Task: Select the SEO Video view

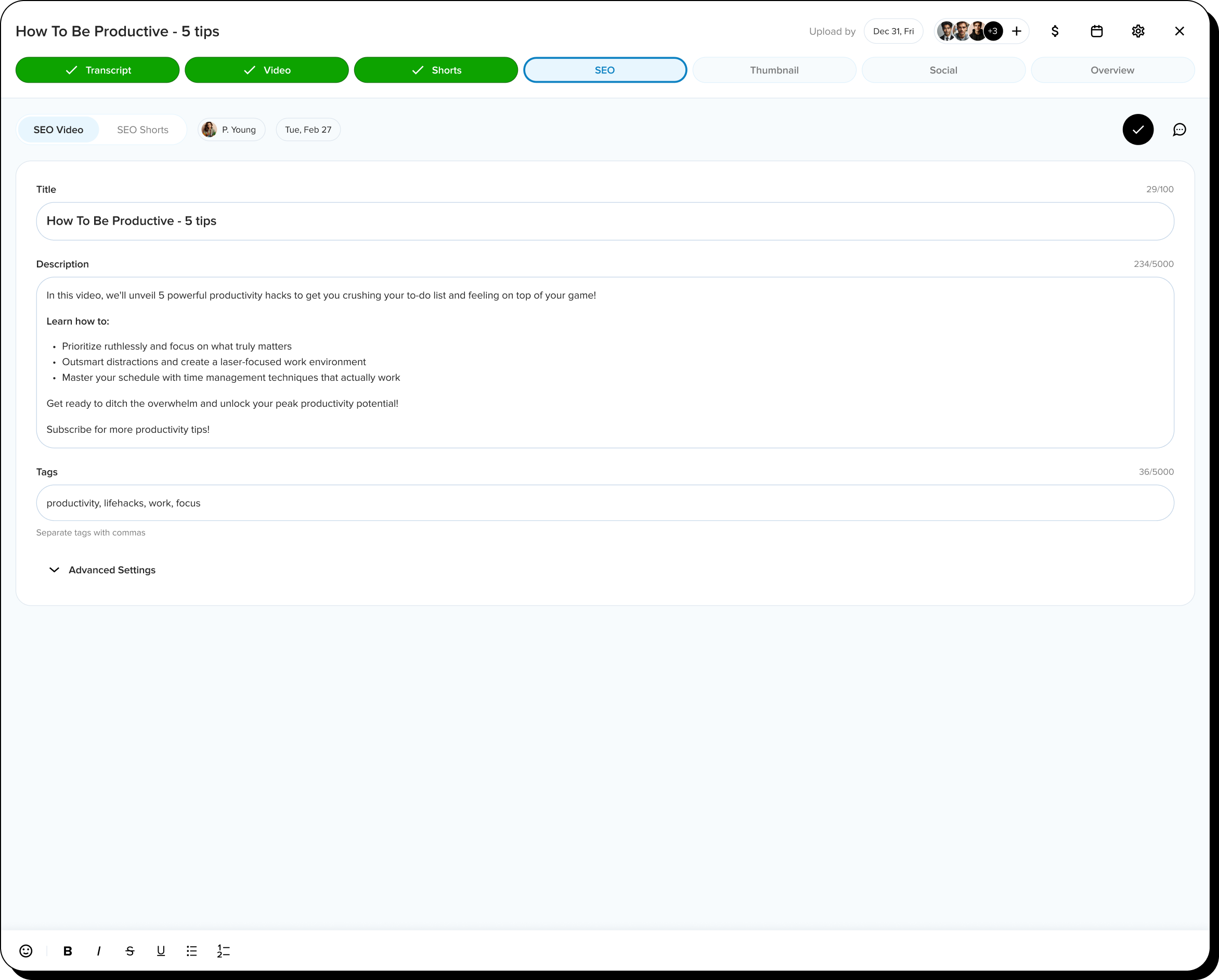Action: point(58,130)
